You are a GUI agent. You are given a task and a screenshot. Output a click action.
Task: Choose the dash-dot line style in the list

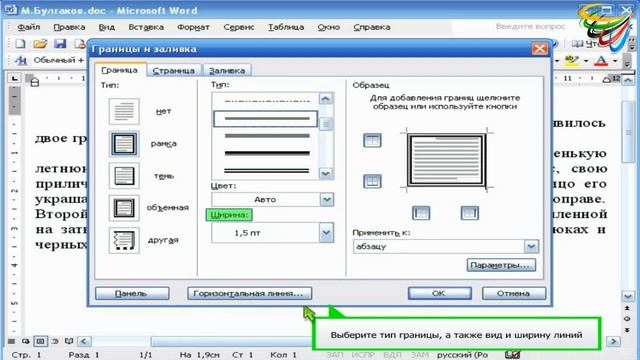266,101
